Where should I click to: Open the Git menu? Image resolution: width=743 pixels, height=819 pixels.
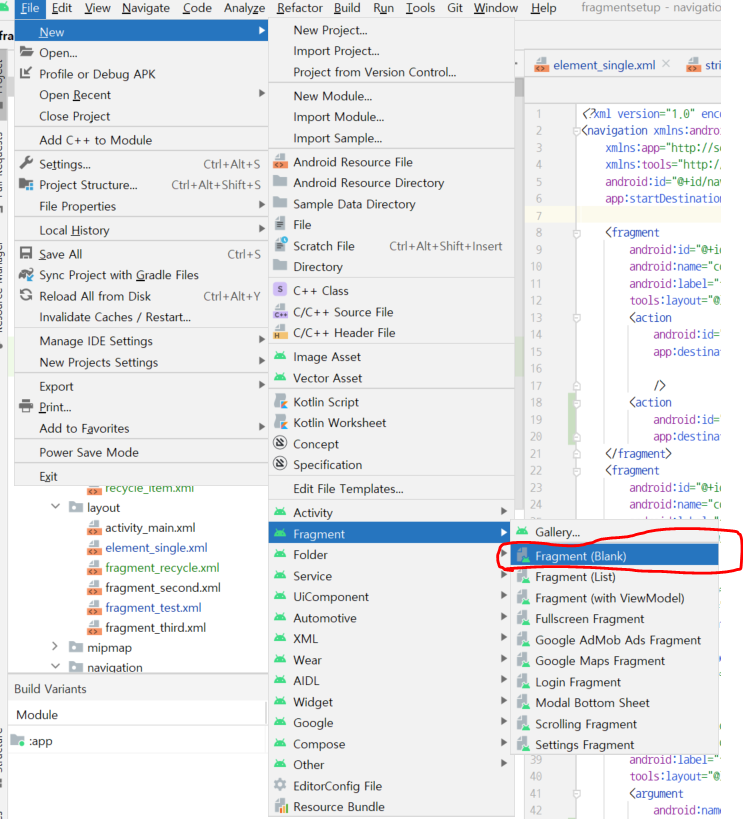tap(455, 8)
